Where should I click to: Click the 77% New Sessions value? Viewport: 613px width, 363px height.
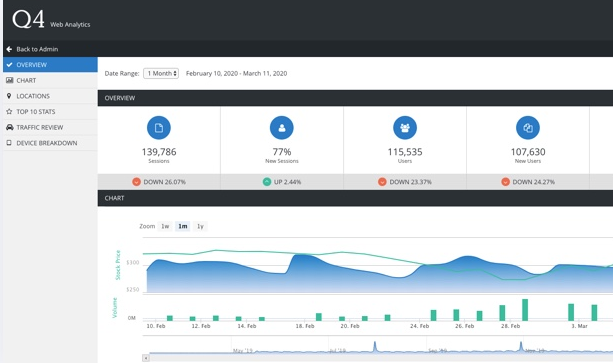282,152
